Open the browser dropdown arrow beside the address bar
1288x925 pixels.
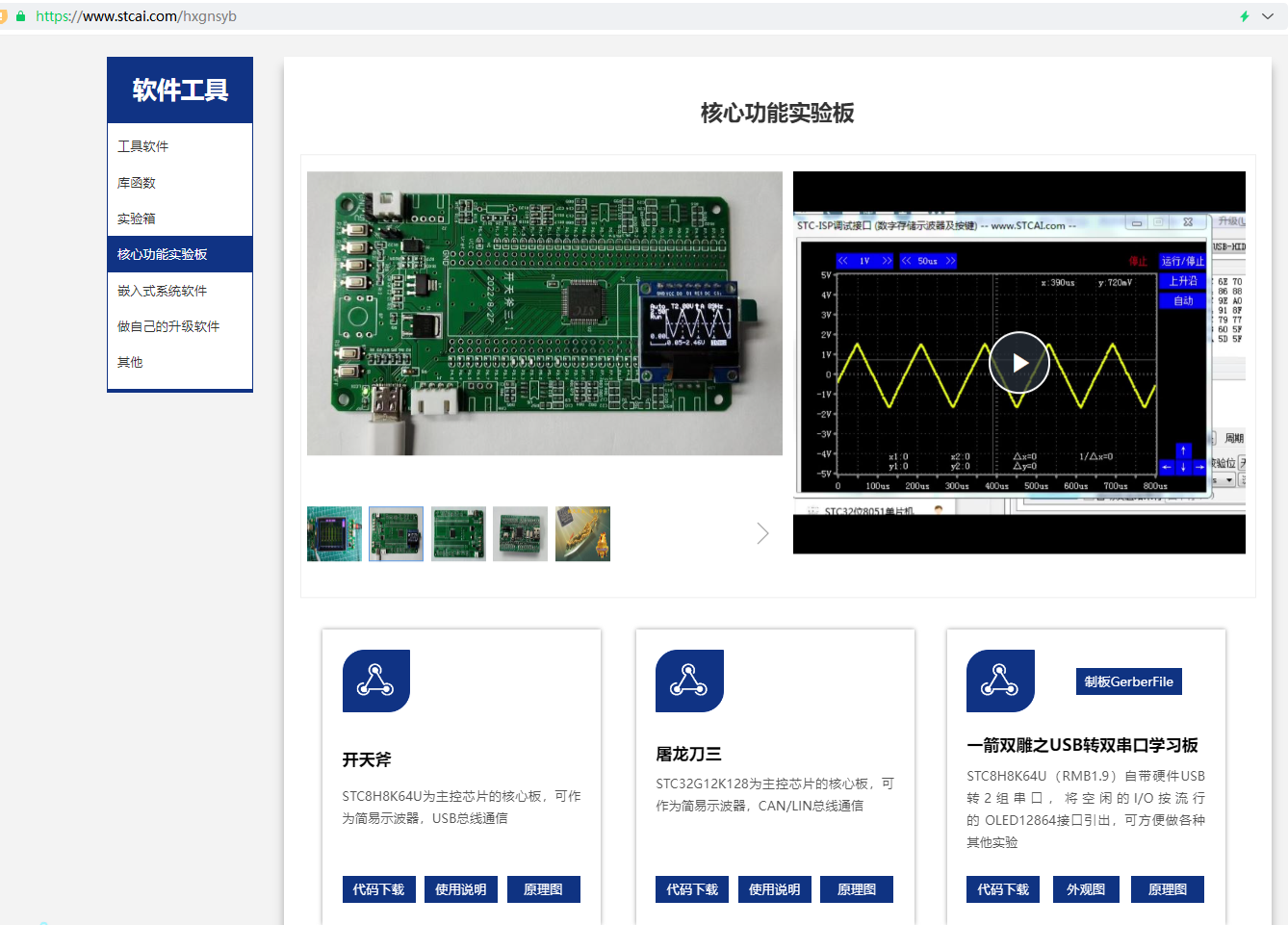tap(1268, 16)
